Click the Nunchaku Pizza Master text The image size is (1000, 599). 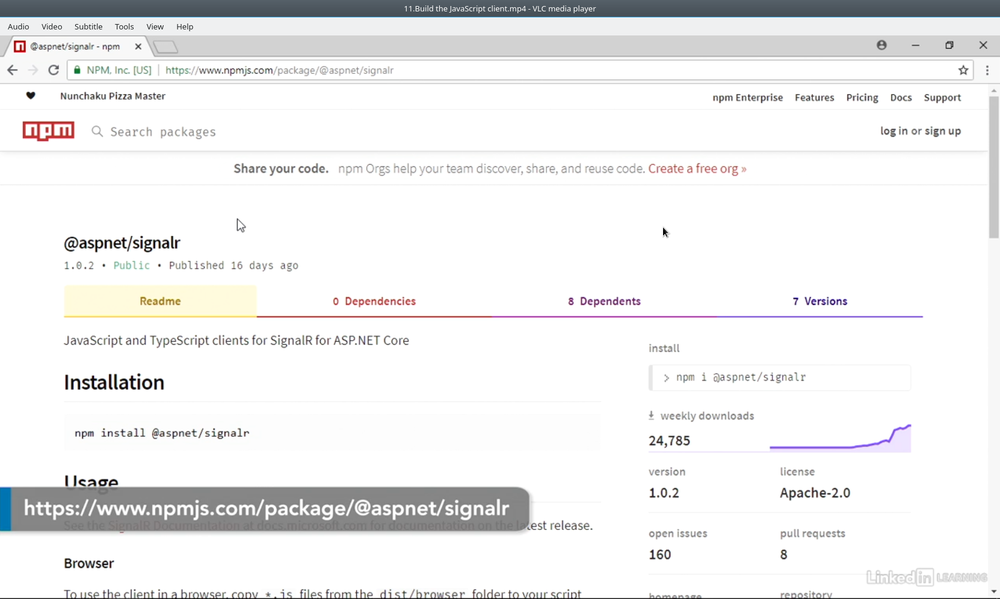(113, 96)
